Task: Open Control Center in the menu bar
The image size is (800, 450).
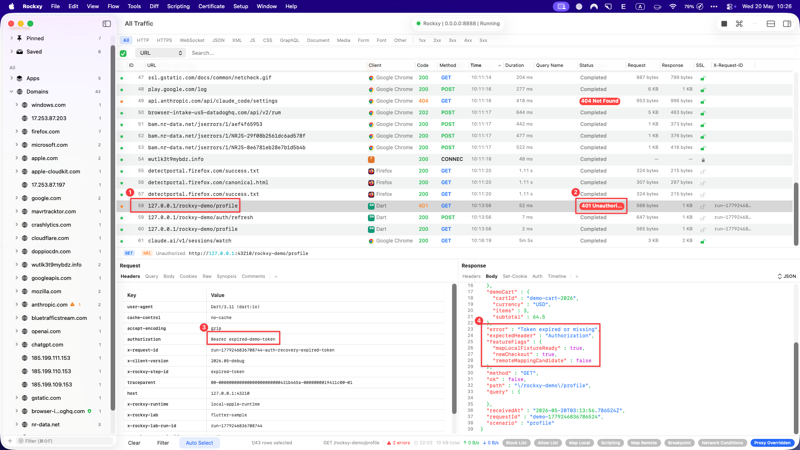Action: (x=730, y=7)
